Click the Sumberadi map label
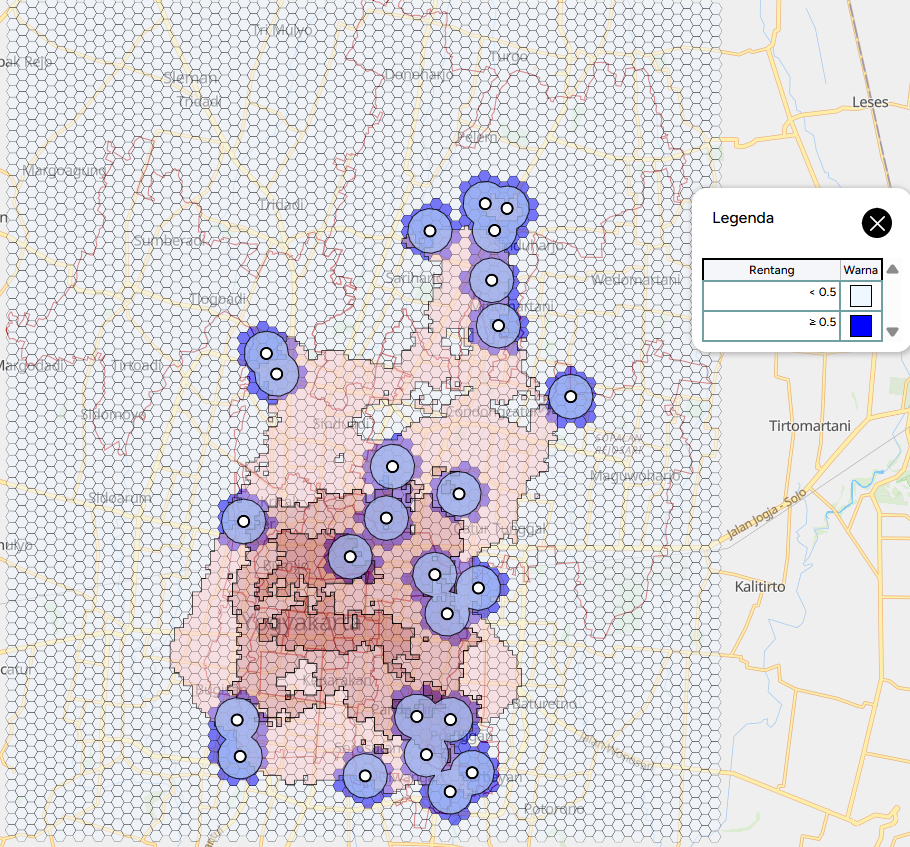Screen dimensions: 910x847 [168, 240]
